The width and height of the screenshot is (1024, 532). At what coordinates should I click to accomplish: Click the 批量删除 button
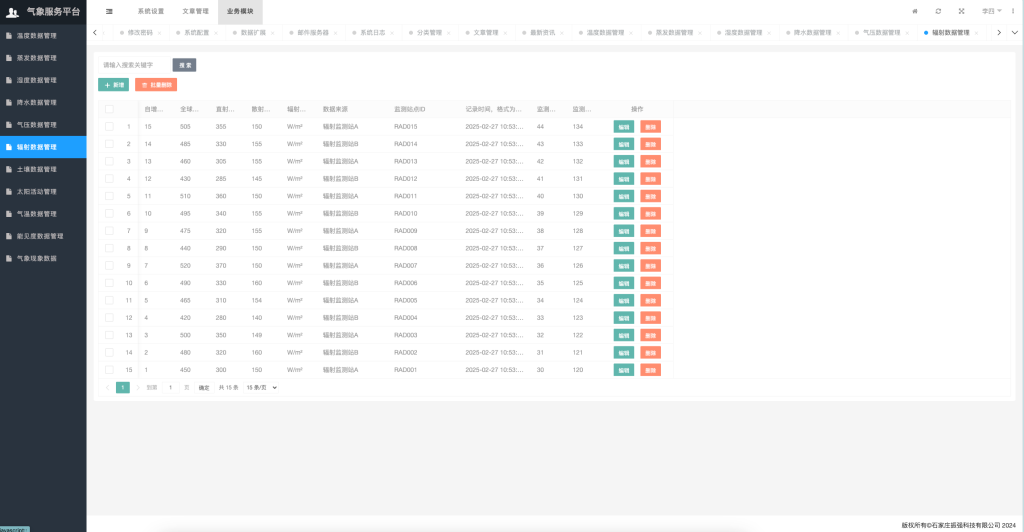pyautogui.click(x=155, y=85)
